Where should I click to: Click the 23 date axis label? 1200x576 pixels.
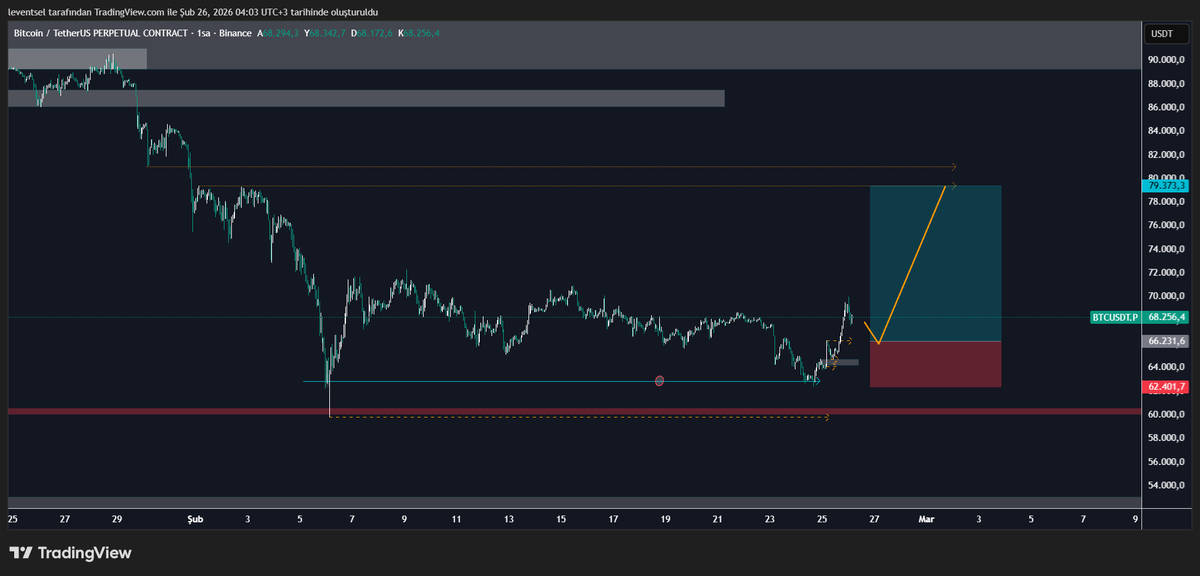[x=770, y=520]
